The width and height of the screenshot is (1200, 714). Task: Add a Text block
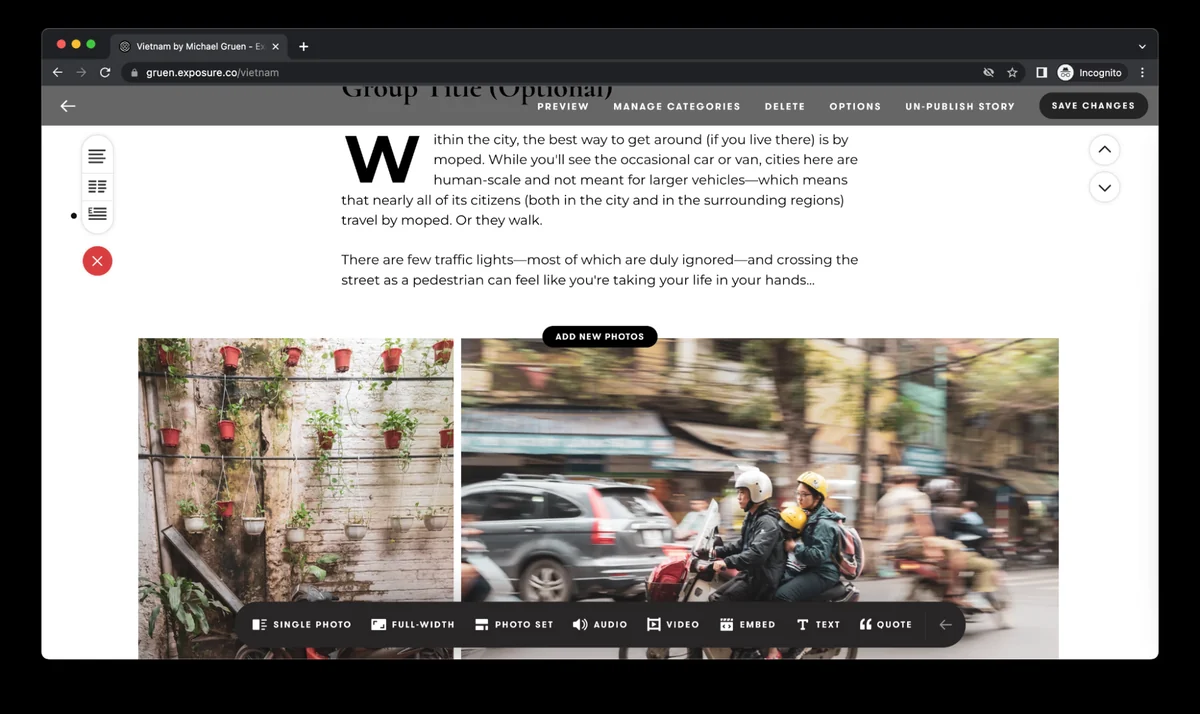pos(818,624)
